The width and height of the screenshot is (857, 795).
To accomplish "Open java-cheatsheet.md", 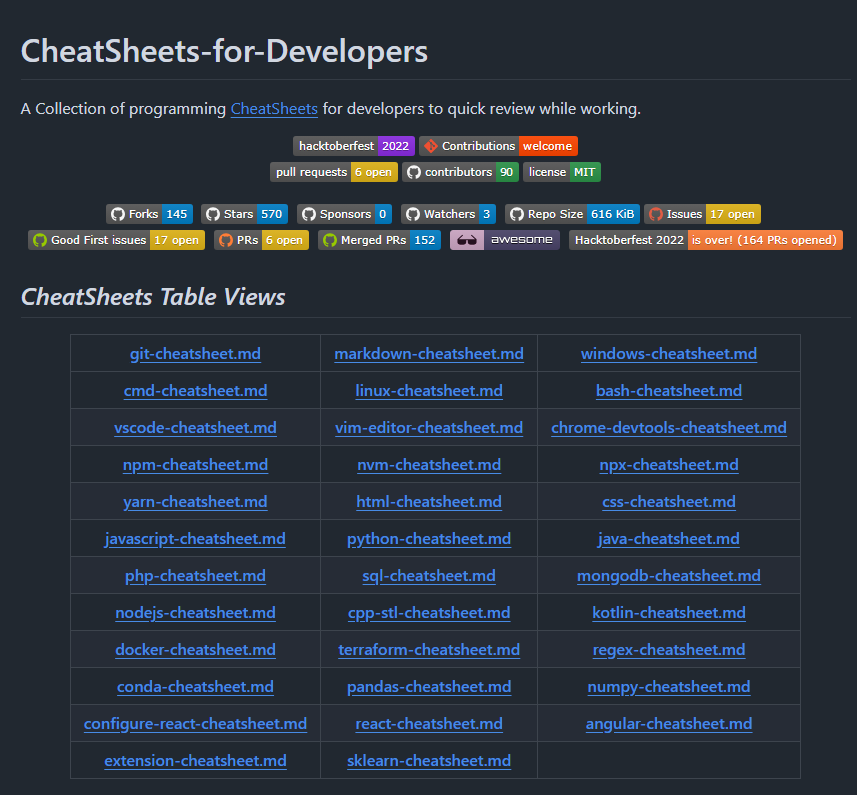I will click(669, 539).
